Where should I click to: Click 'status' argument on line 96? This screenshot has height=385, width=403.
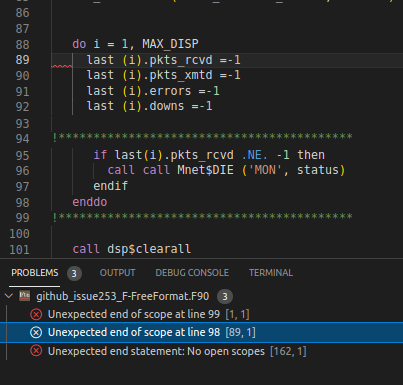(318, 170)
